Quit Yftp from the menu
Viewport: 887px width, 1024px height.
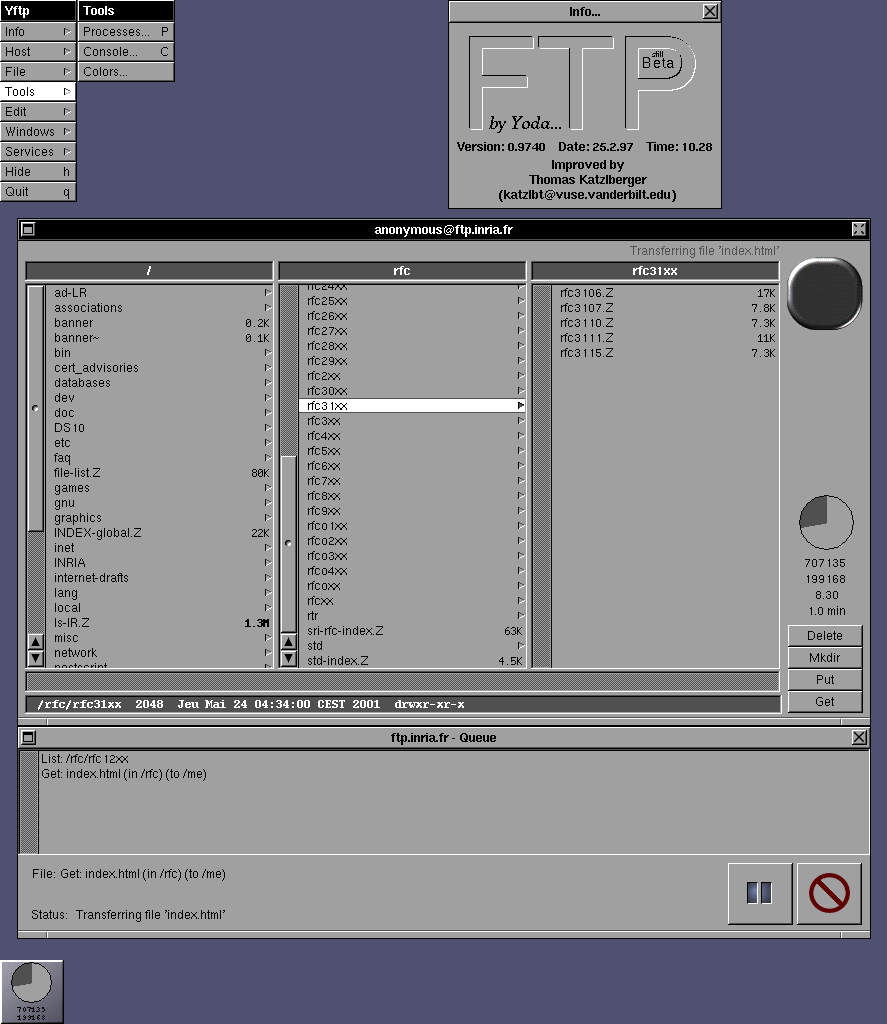pos(38,192)
